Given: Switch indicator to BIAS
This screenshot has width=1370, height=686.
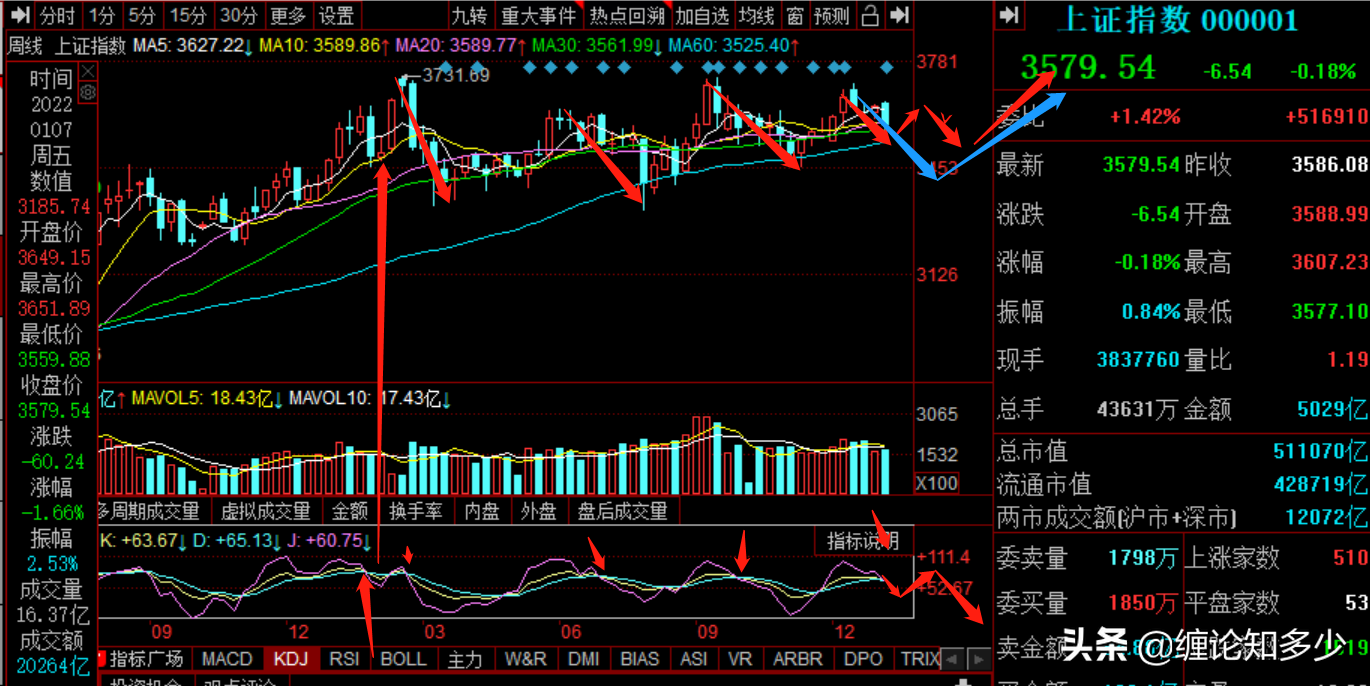Looking at the screenshot, I should [640, 659].
